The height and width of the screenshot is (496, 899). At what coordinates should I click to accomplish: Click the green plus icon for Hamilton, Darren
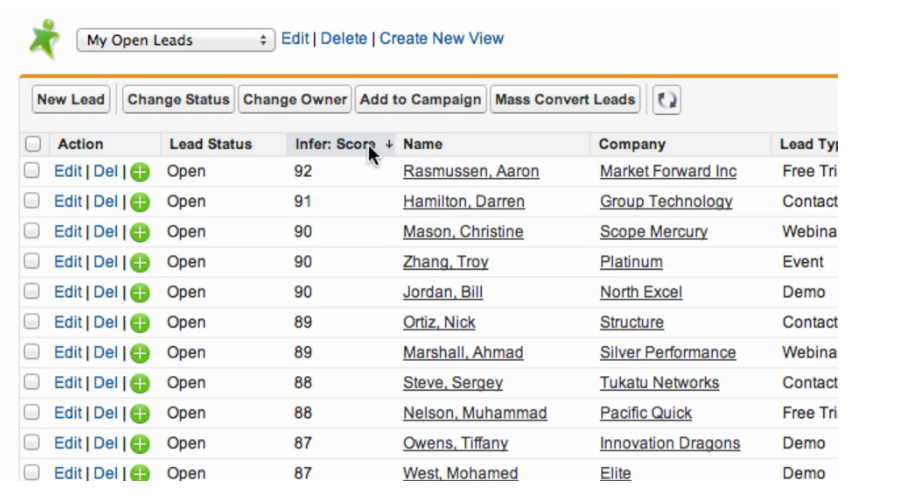pos(140,202)
